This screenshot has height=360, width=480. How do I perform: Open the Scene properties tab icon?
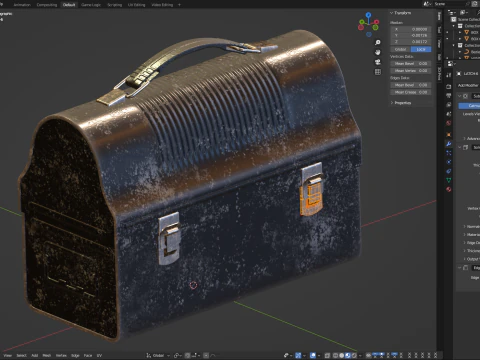click(449, 114)
